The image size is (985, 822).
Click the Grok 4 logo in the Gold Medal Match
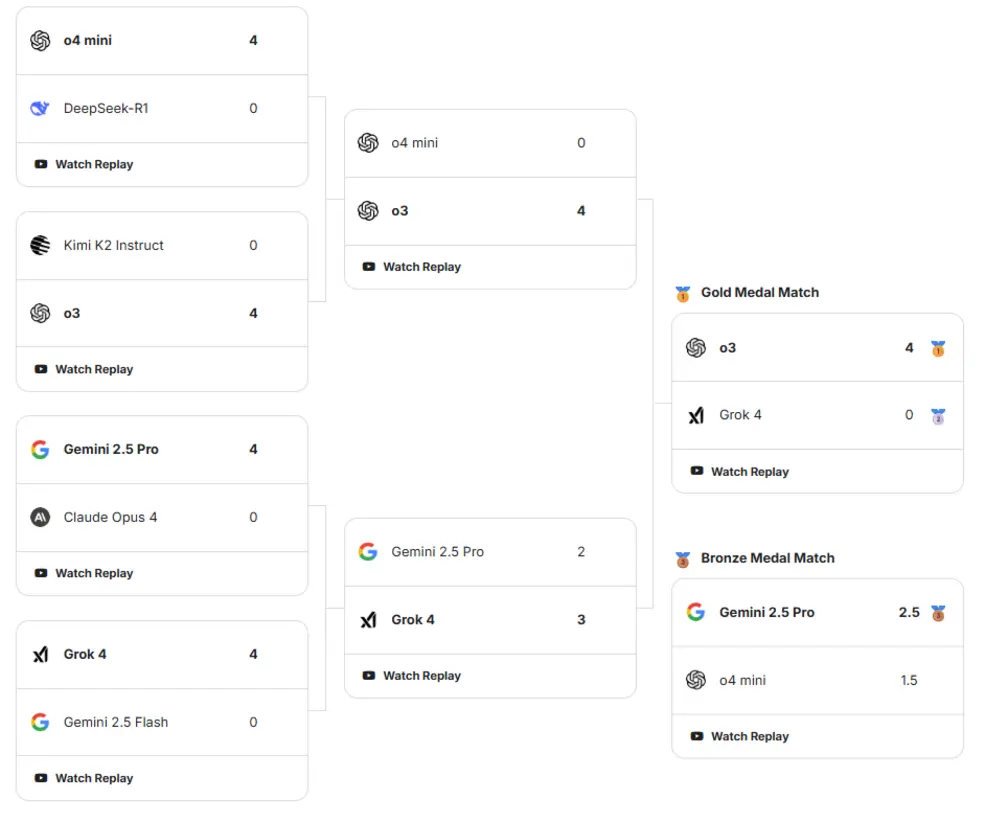coord(696,415)
